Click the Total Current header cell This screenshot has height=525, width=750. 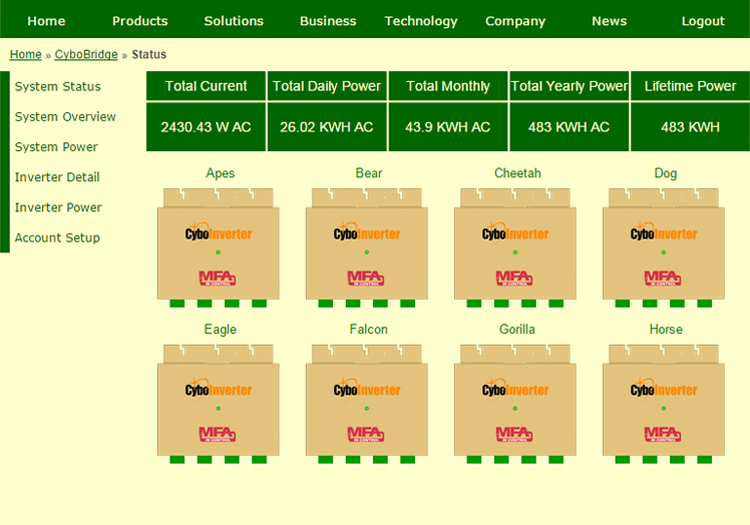[206, 86]
